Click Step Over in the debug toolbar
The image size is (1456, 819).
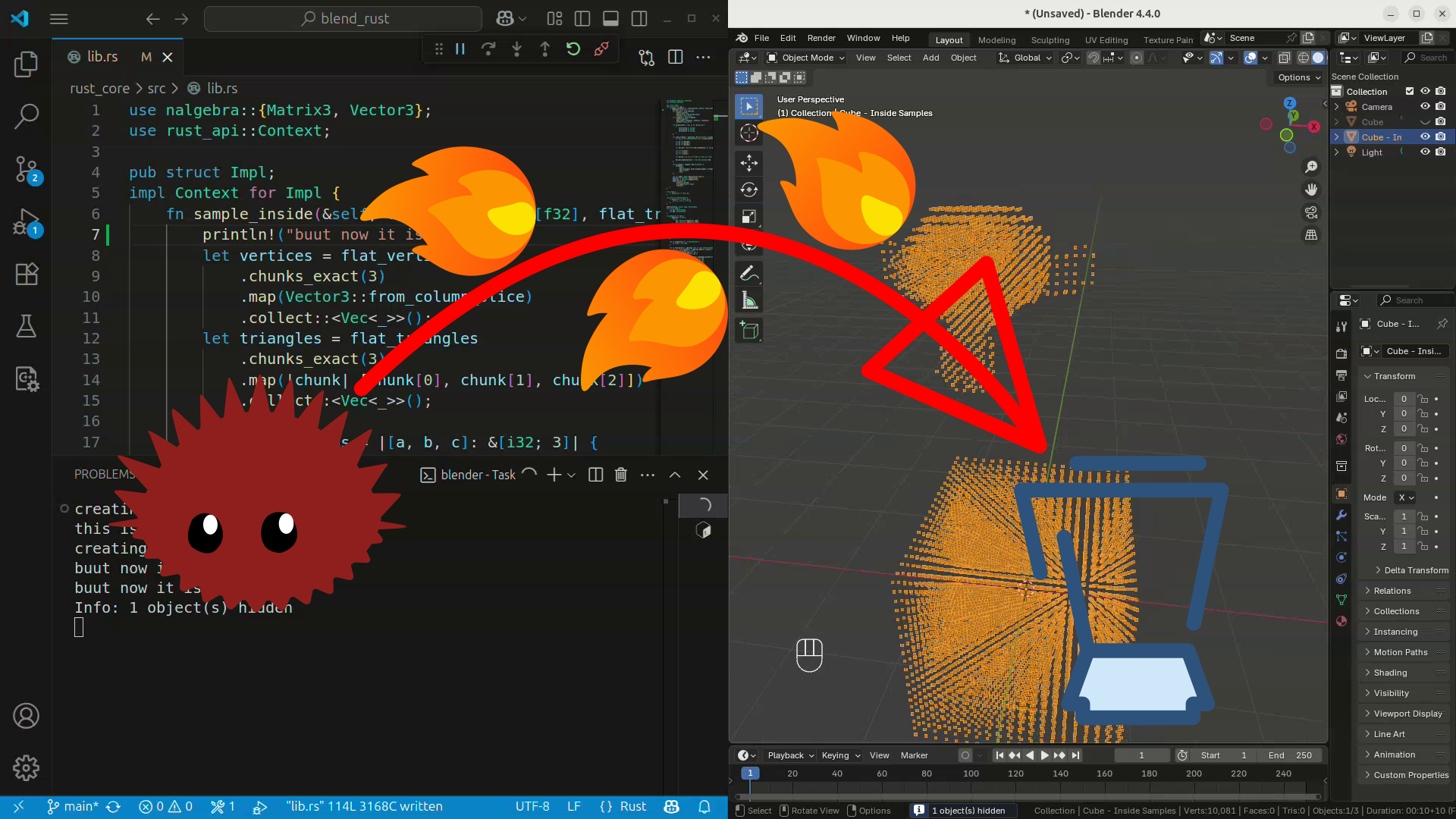point(488,49)
